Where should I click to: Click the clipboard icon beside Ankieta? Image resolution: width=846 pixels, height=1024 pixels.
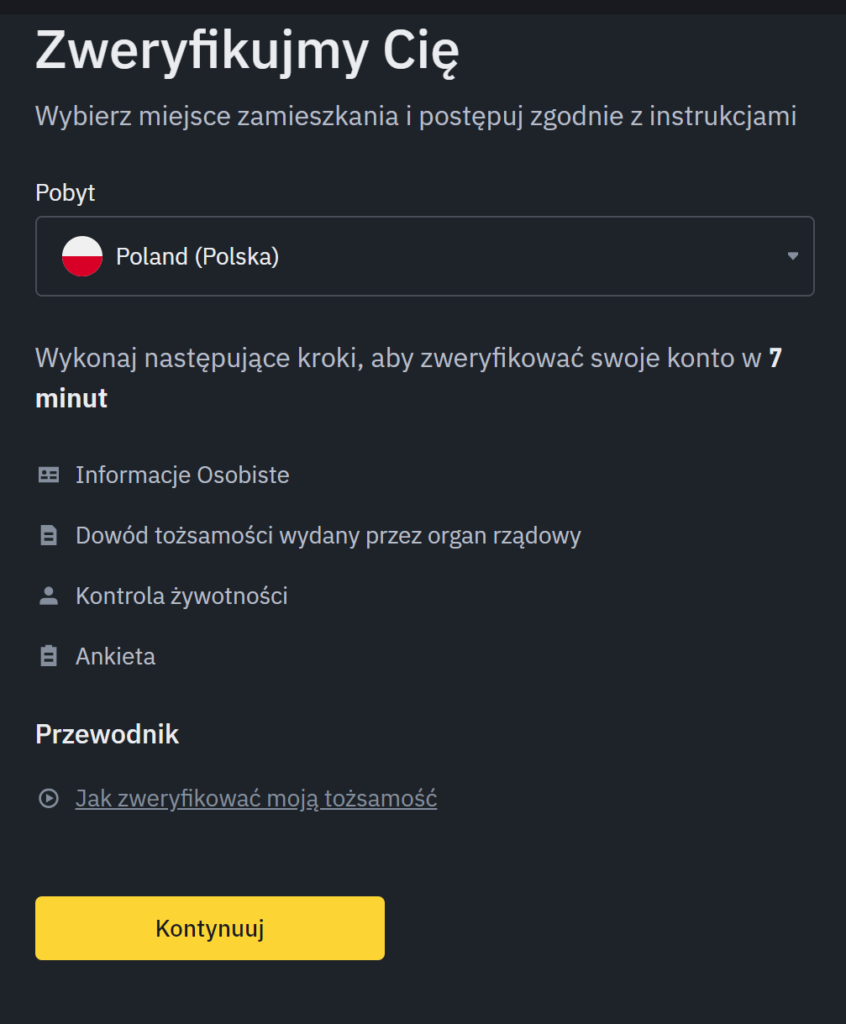tap(48, 657)
